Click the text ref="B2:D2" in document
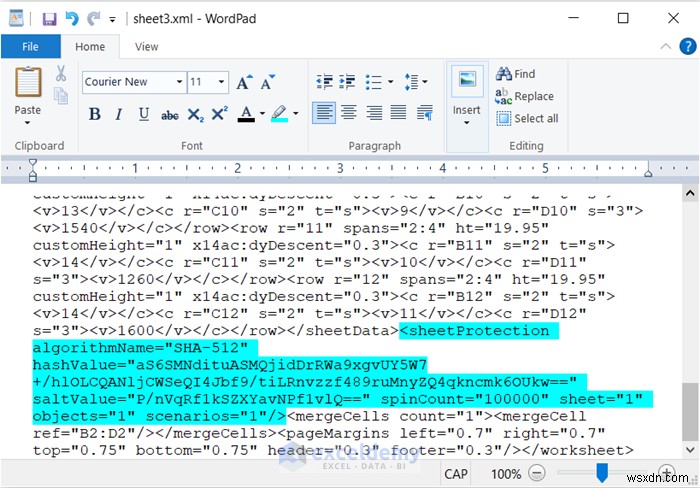The image size is (700, 488). click(85, 433)
